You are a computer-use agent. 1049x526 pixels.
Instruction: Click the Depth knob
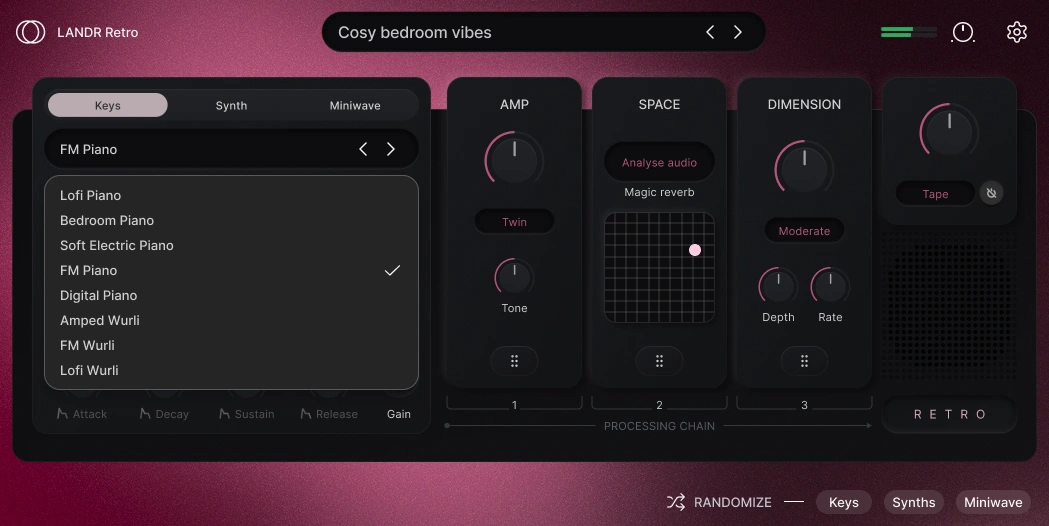pos(778,286)
